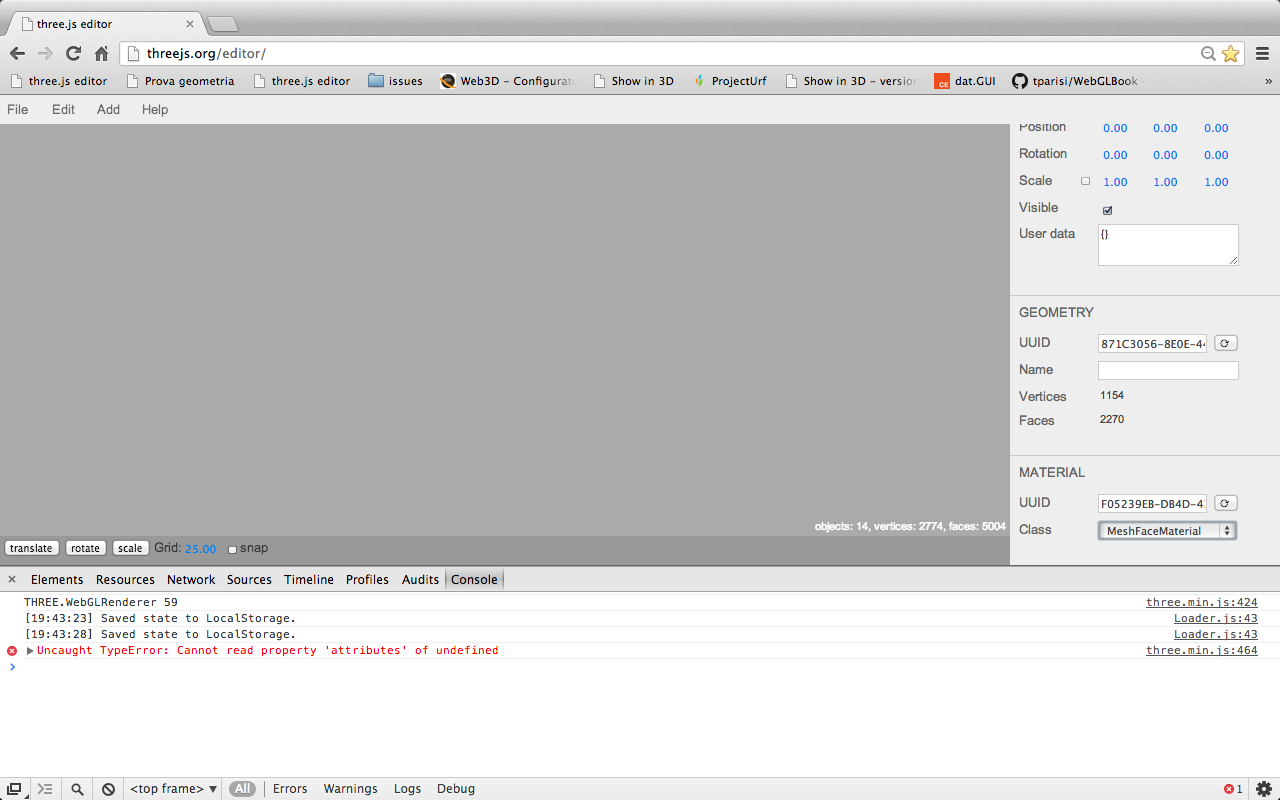Switch to the Profiles tab
The image size is (1280, 800).
[x=367, y=579]
